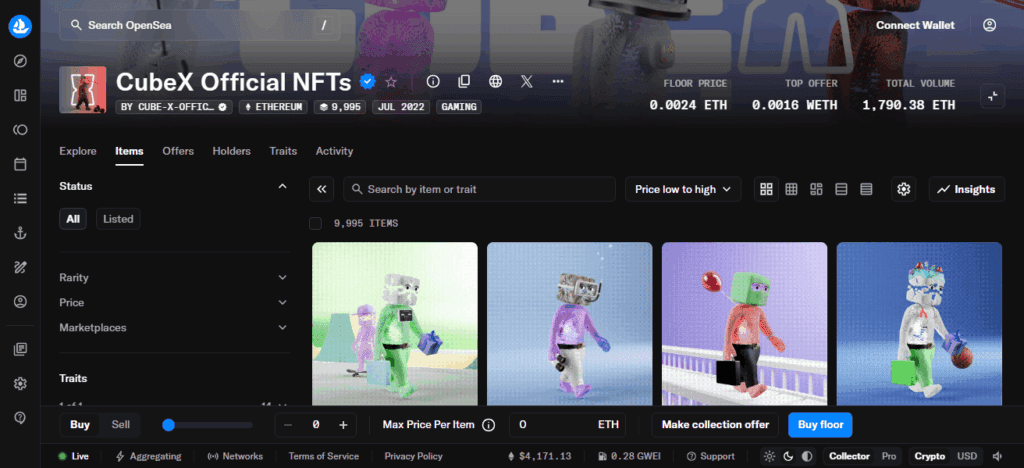Click the item quantity slider handle
This screenshot has width=1024, height=468.
[168, 425]
